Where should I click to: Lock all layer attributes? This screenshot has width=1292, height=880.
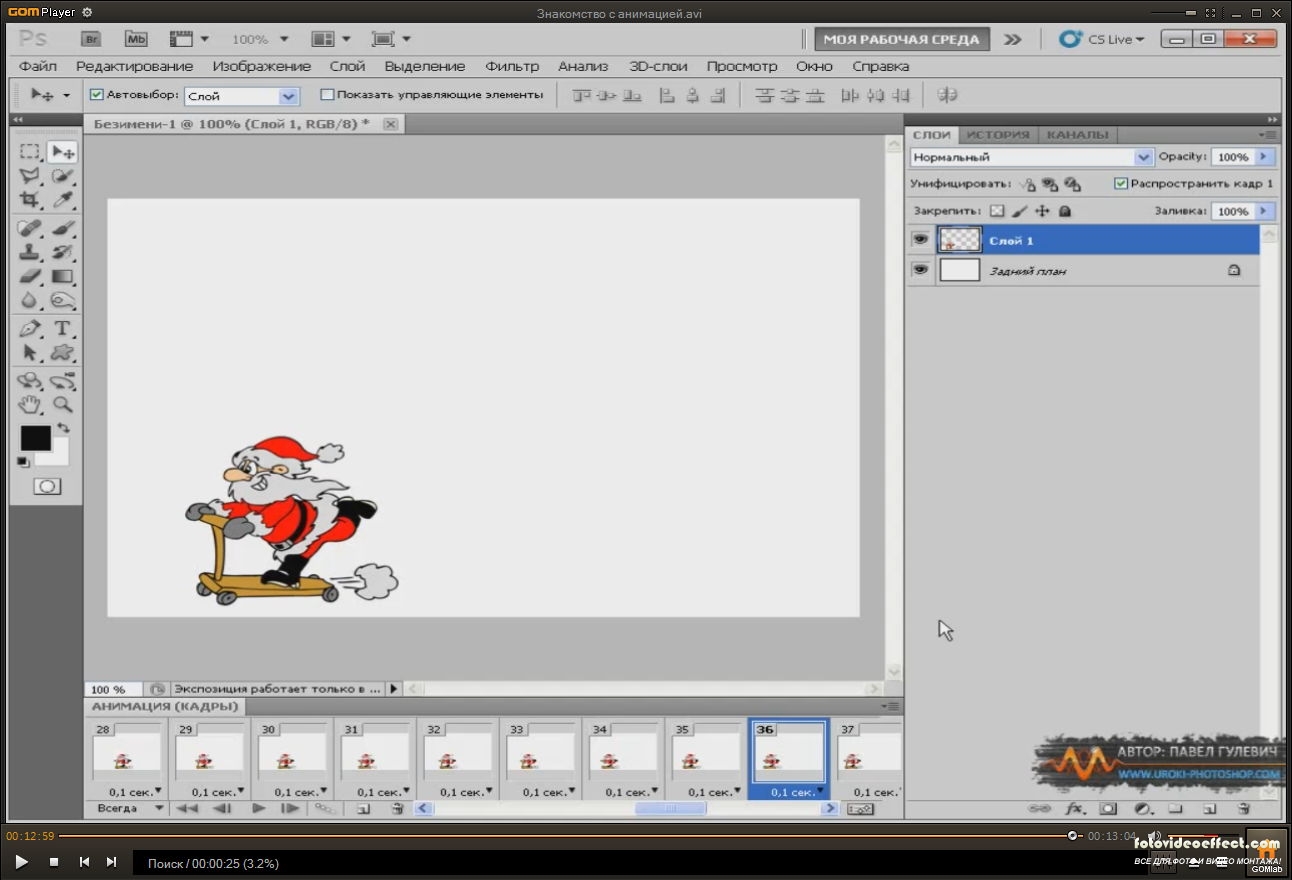click(x=1065, y=211)
